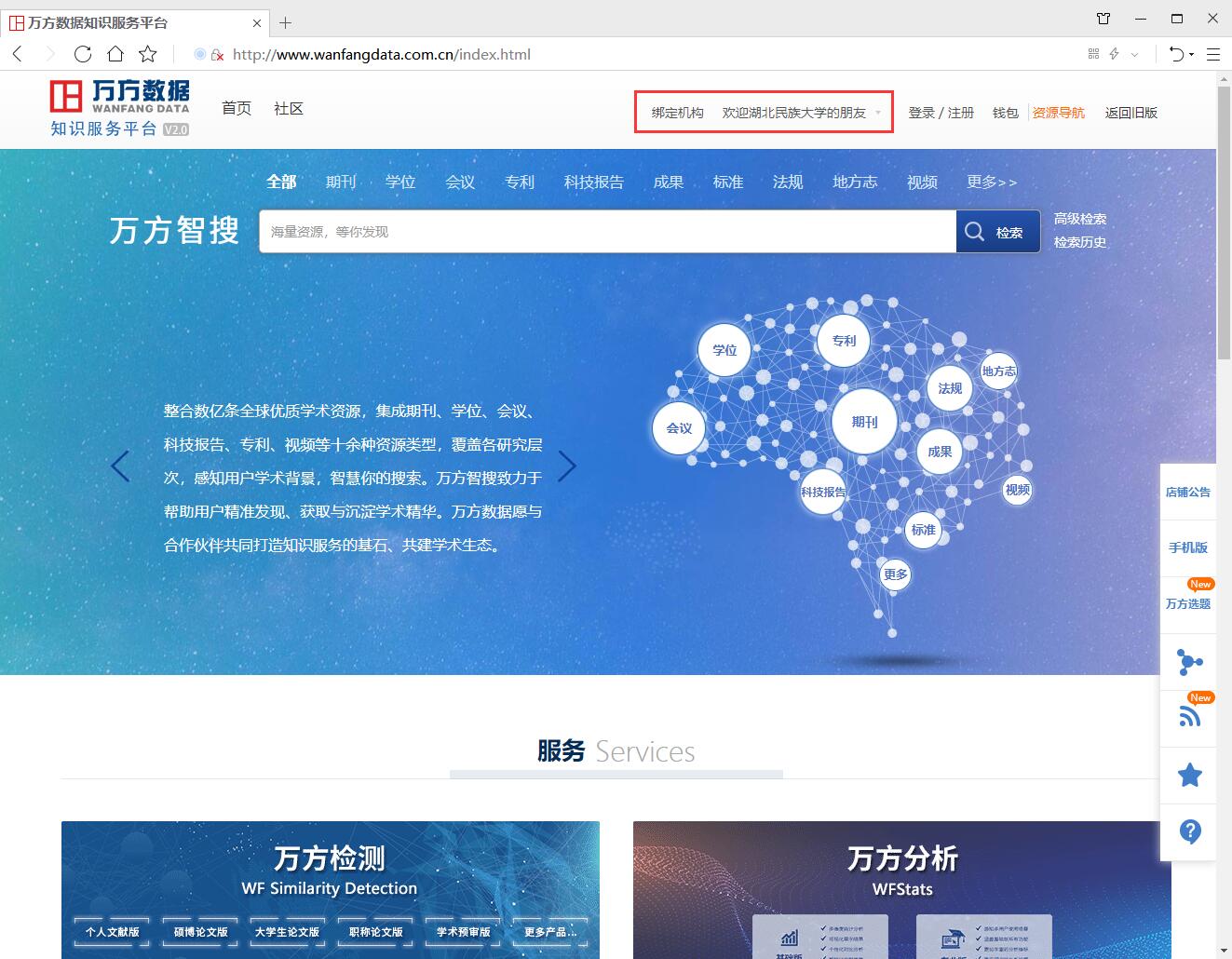Bookmark page with star icon in address bar
Screen dimensions: 1232x959
(148, 54)
